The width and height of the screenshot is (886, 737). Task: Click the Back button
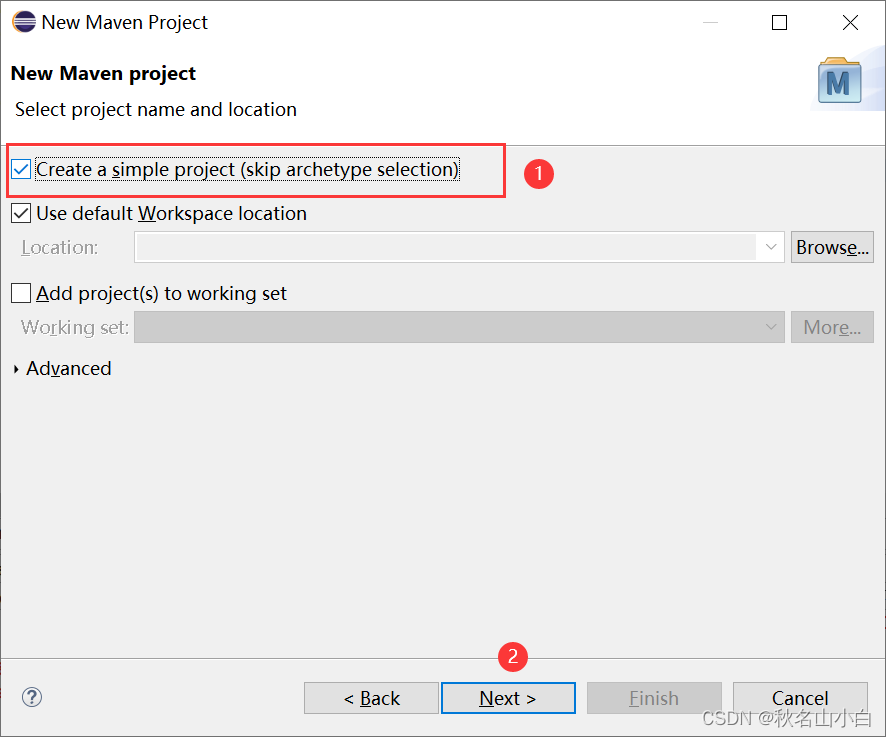(x=371, y=697)
